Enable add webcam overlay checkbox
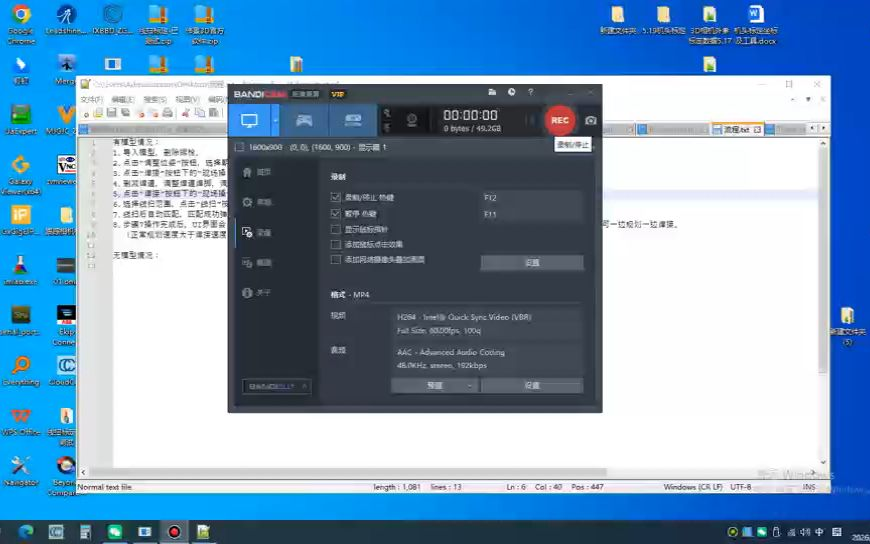 coord(335,259)
